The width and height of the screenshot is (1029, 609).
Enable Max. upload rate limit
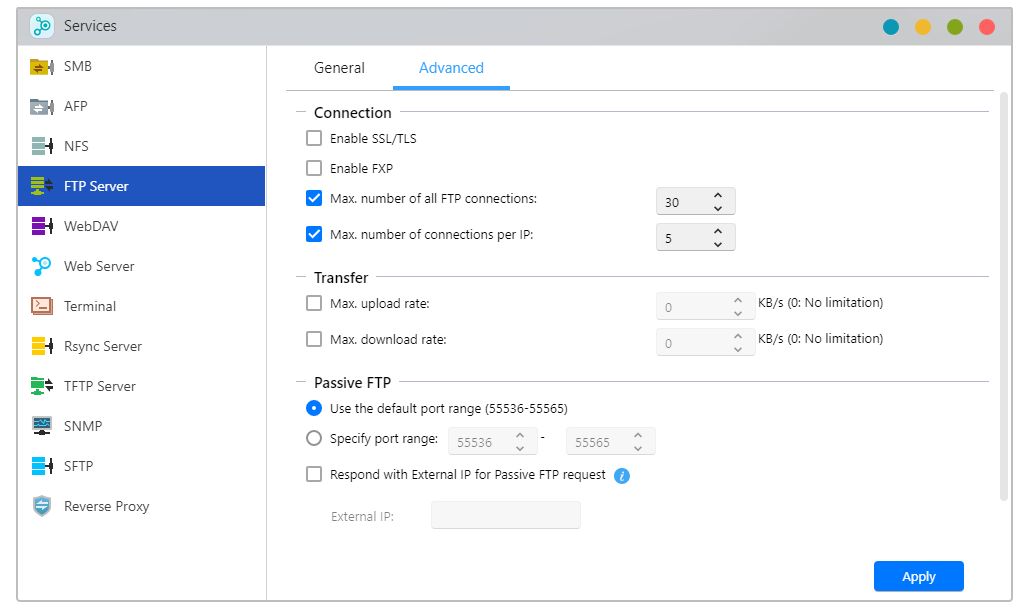pyautogui.click(x=314, y=303)
